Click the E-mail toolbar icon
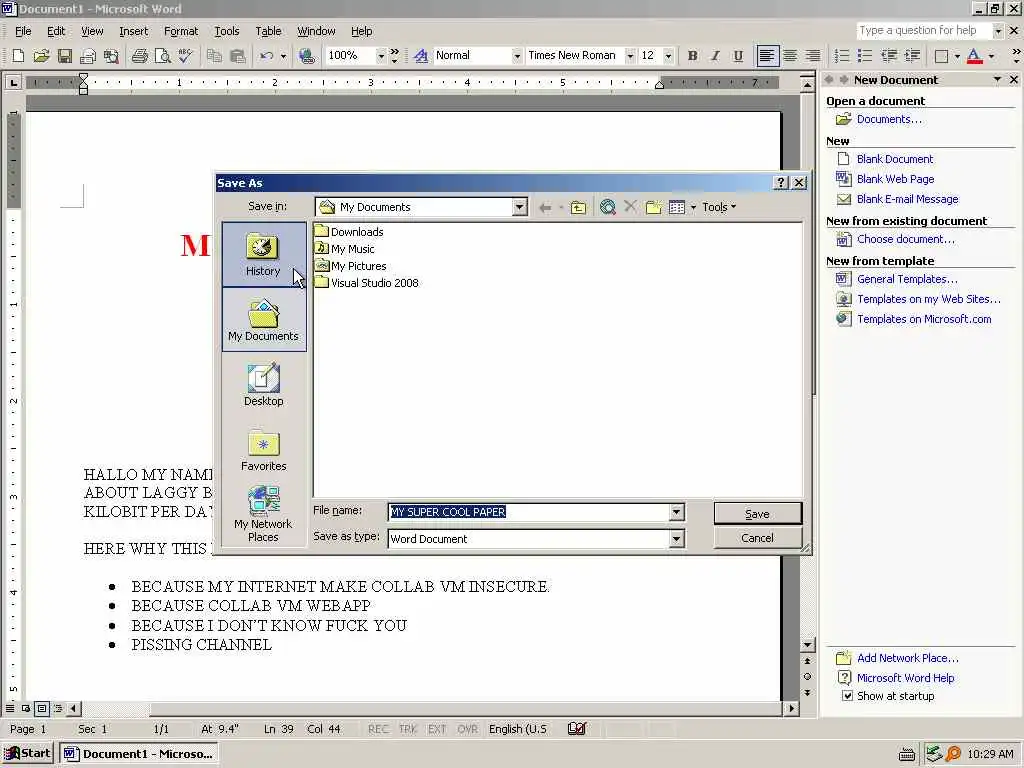1024x768 pixels. coord(88,56)
